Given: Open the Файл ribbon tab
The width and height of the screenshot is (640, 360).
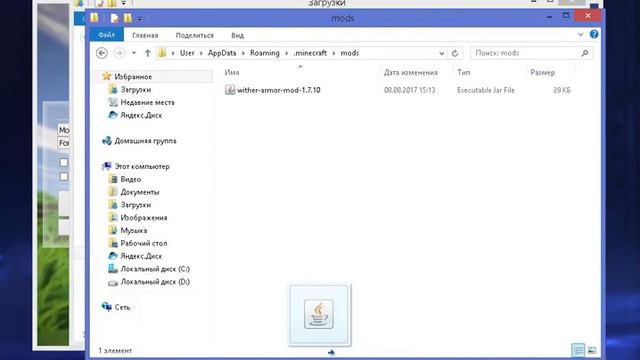Looking at the screenshot, I should (x=106, y=35).
